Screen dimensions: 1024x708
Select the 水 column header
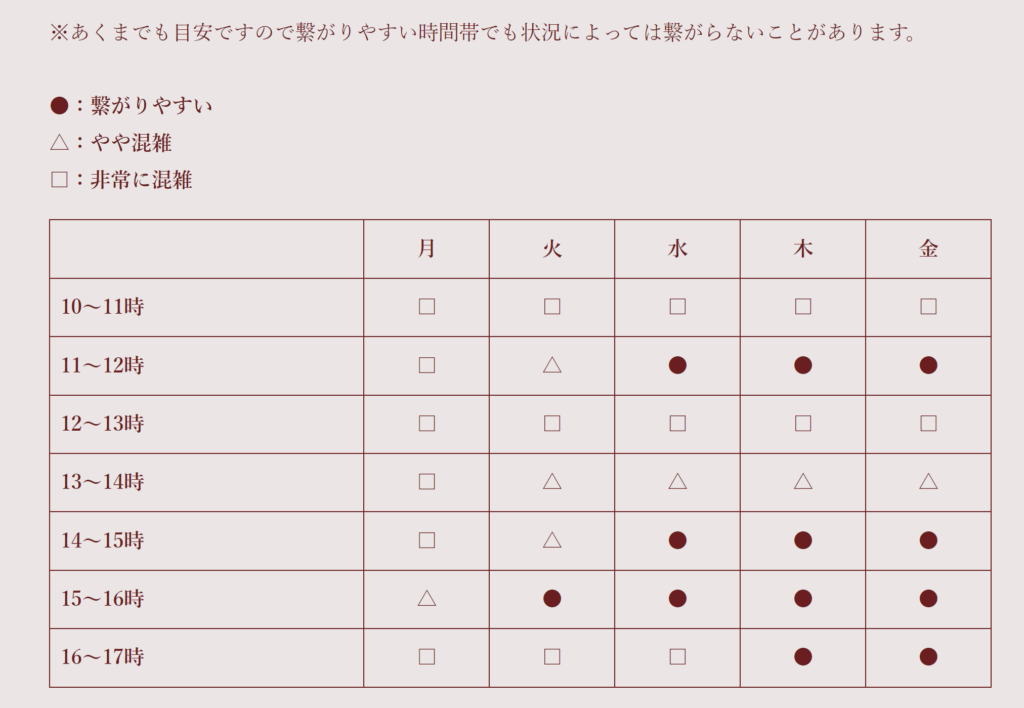point(677,249)
